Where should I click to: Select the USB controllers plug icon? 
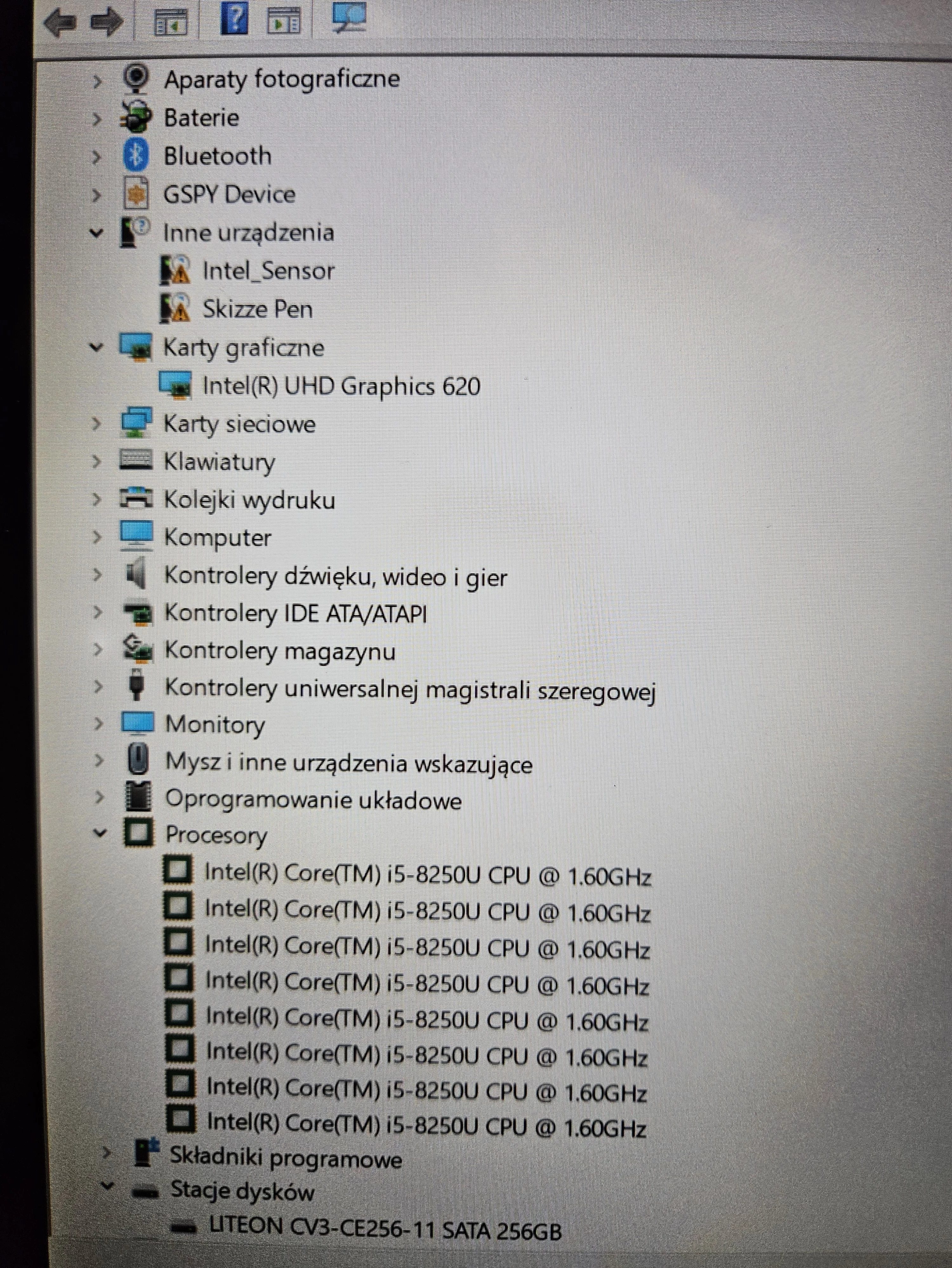click(137, 685)
